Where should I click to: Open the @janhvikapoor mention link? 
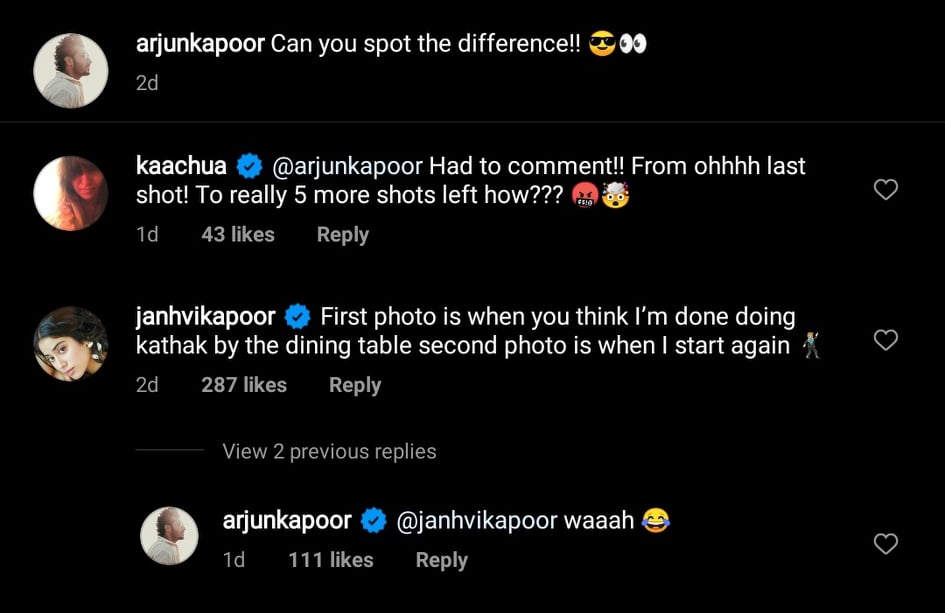(x=476, y=521)
